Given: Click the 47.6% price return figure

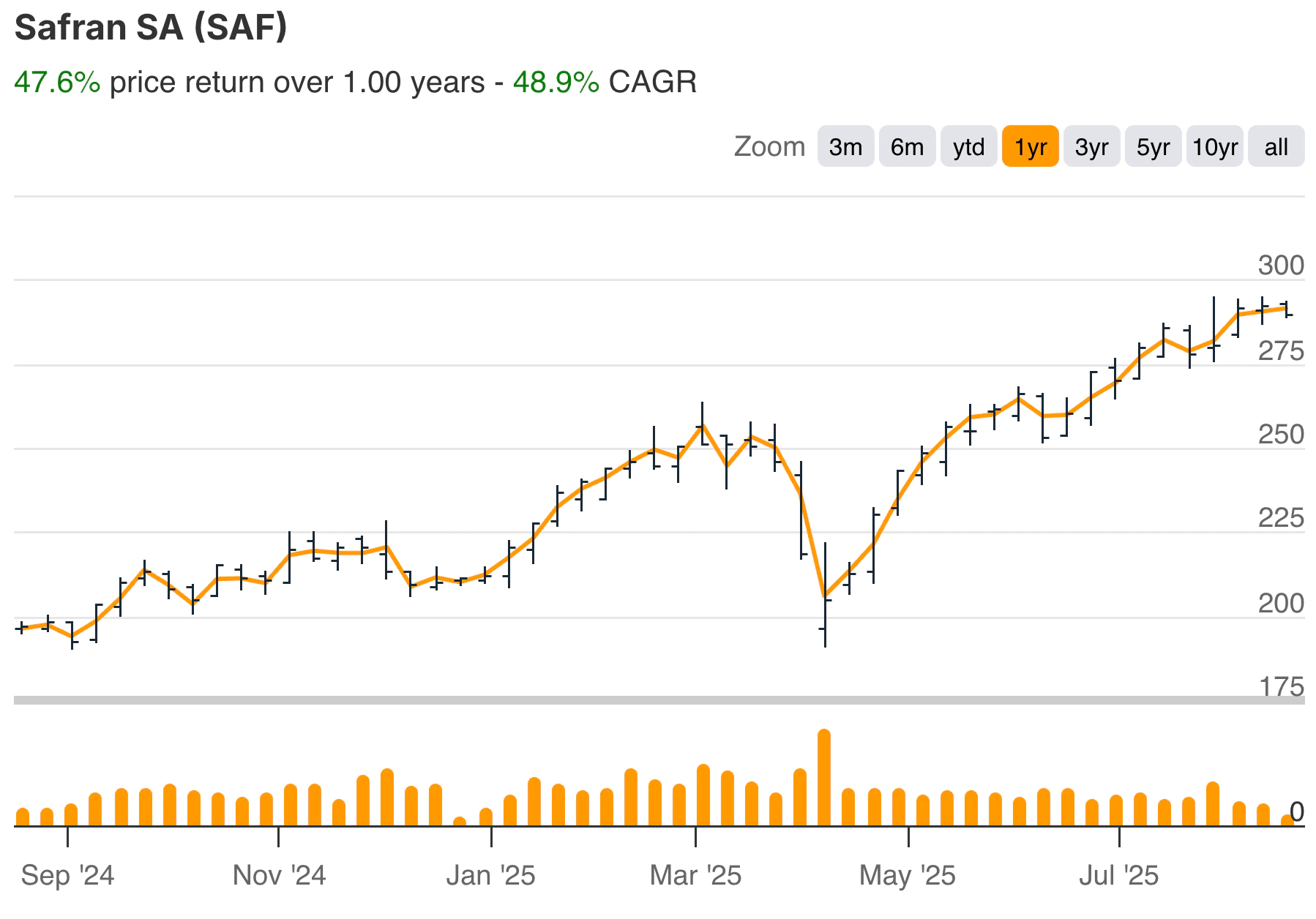Looking at the screenshot, I should coord(57,82).
